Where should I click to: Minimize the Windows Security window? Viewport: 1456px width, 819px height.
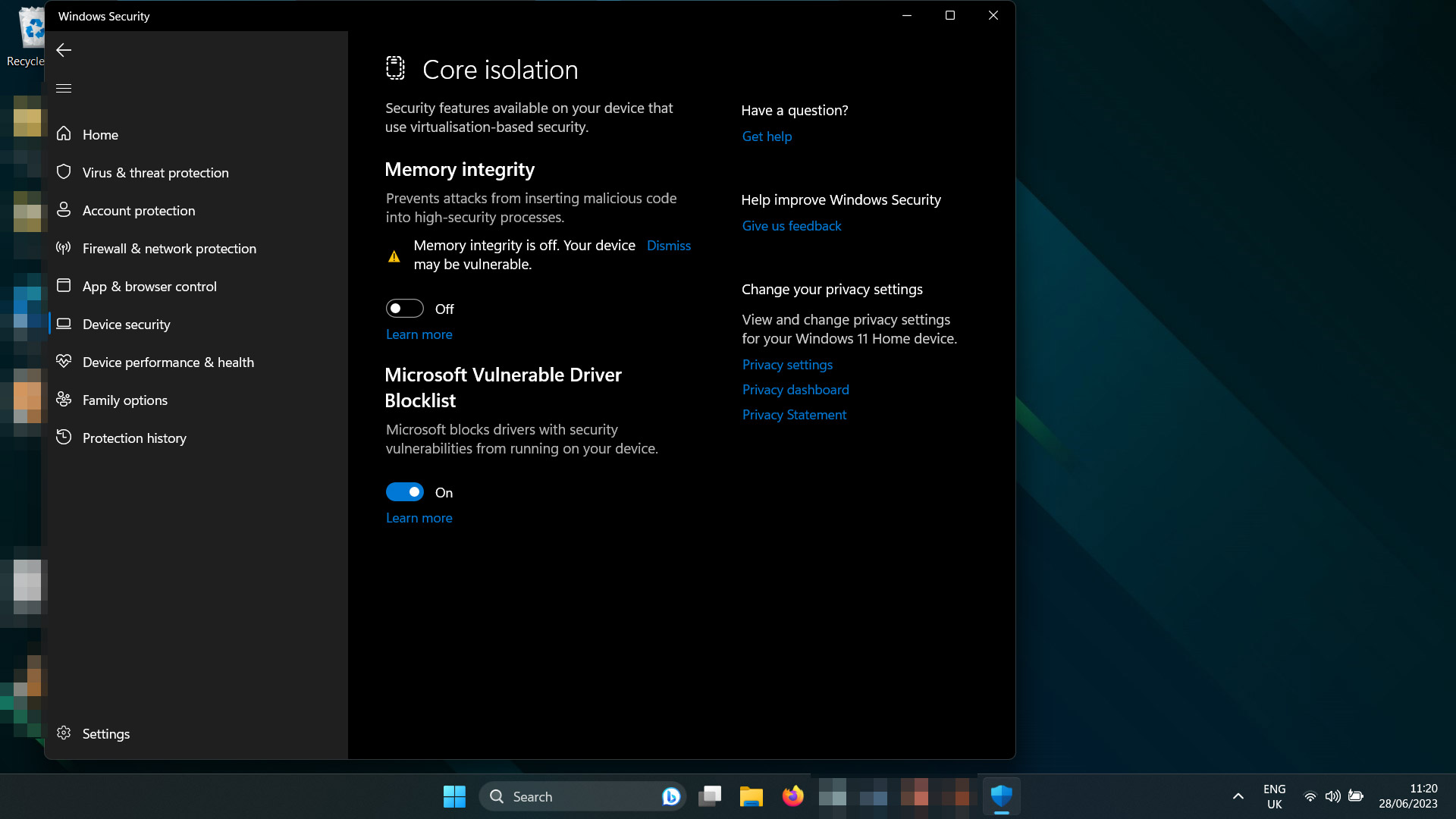pos(906,16)
